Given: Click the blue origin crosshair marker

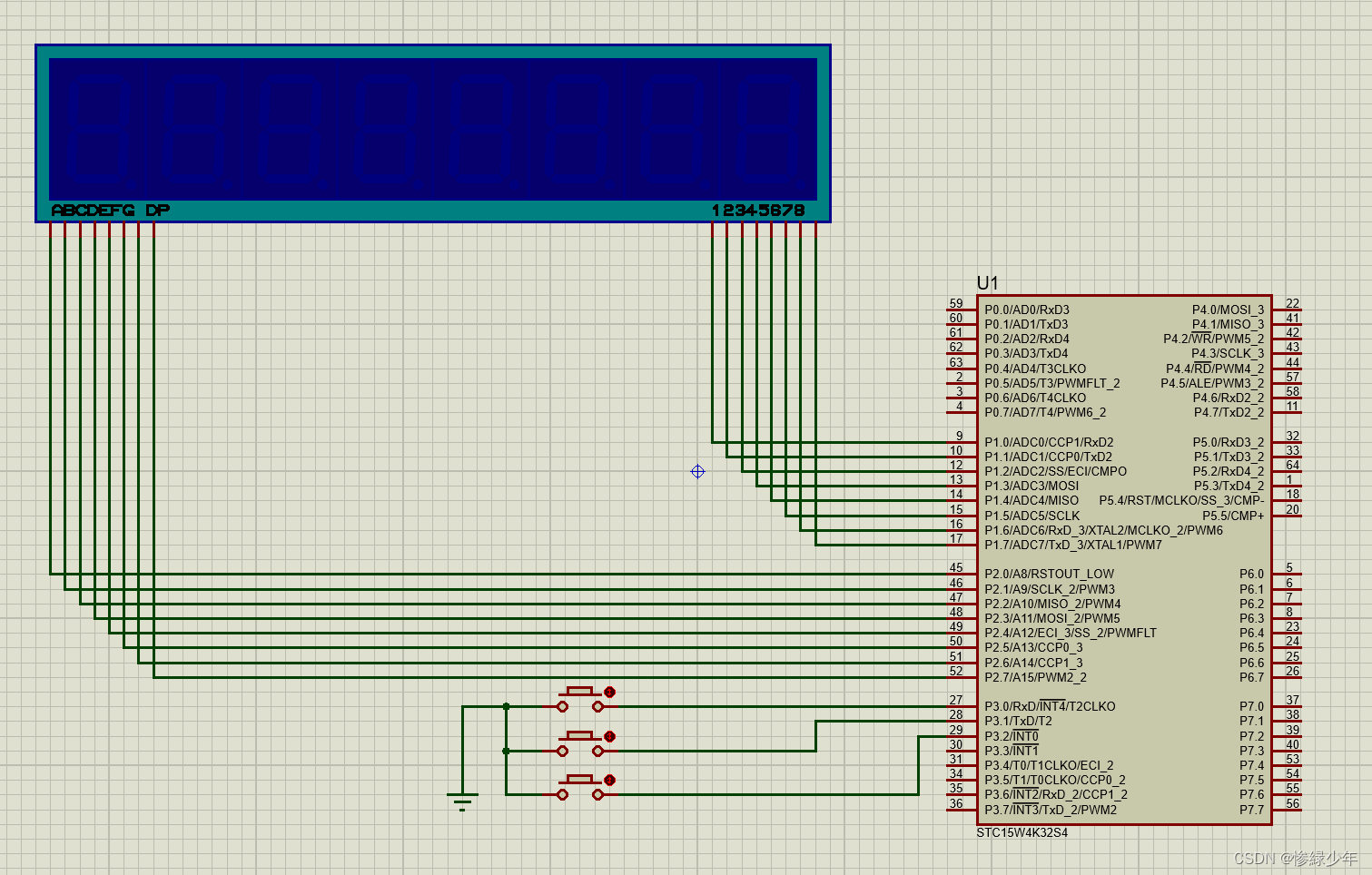Looking at the screenshot, I should point(697,471).
